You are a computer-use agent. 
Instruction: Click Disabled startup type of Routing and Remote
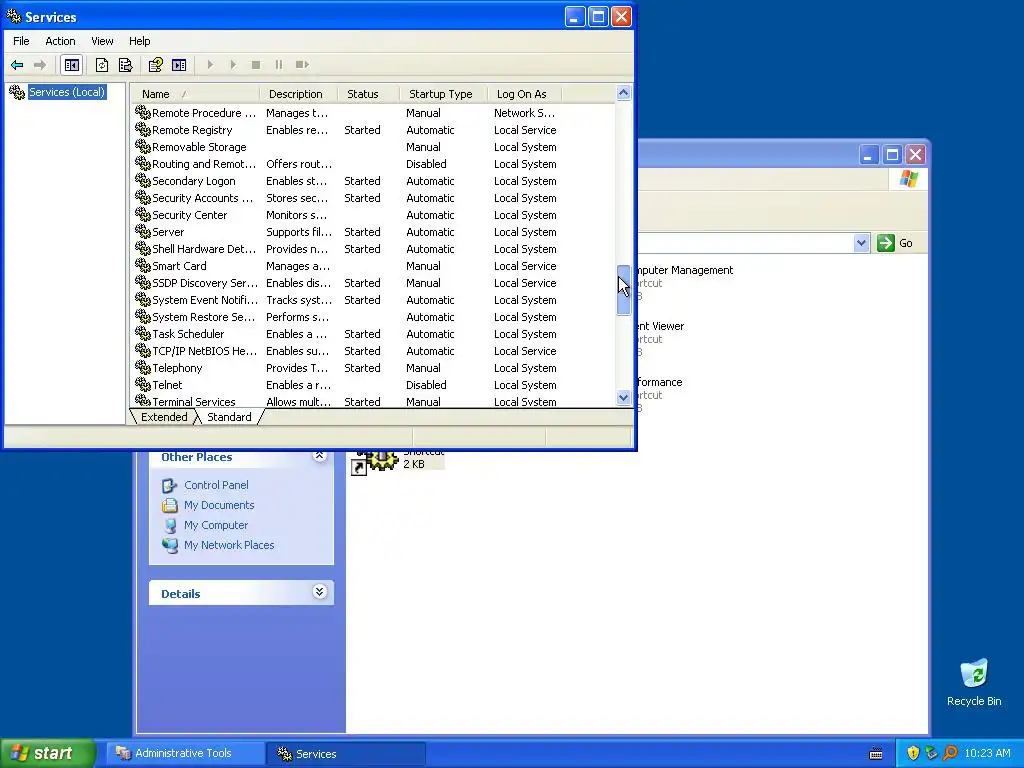pyautogui.click(x=426, y=164)
